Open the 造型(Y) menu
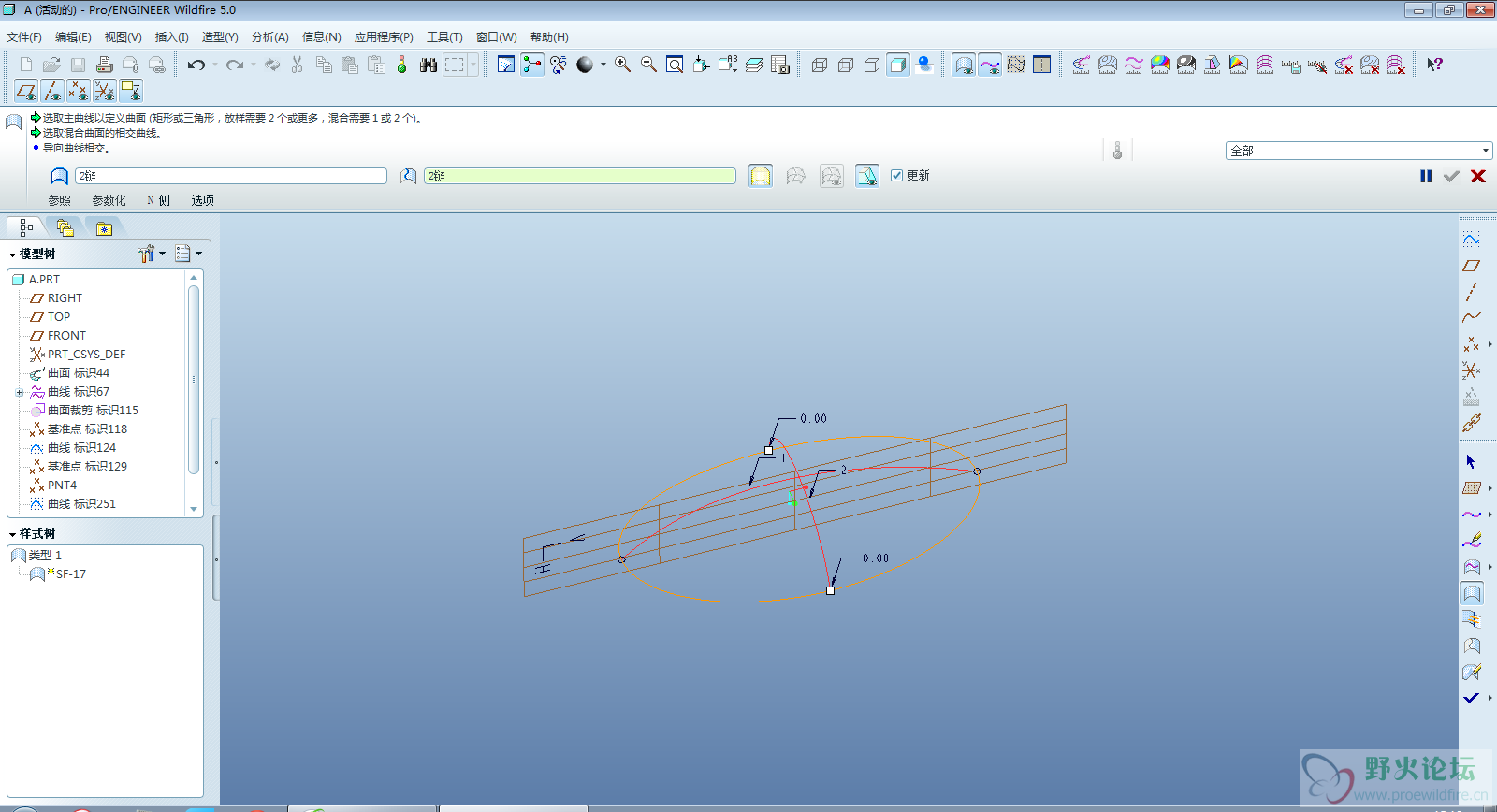Screen dimensions: 1497x812 click(x=220, y=37)
